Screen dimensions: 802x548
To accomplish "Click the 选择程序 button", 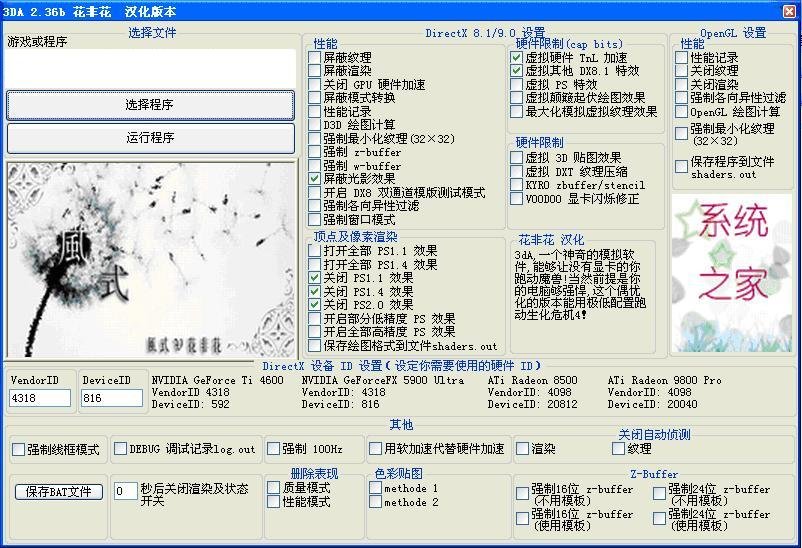I will [x=150, y=105].
